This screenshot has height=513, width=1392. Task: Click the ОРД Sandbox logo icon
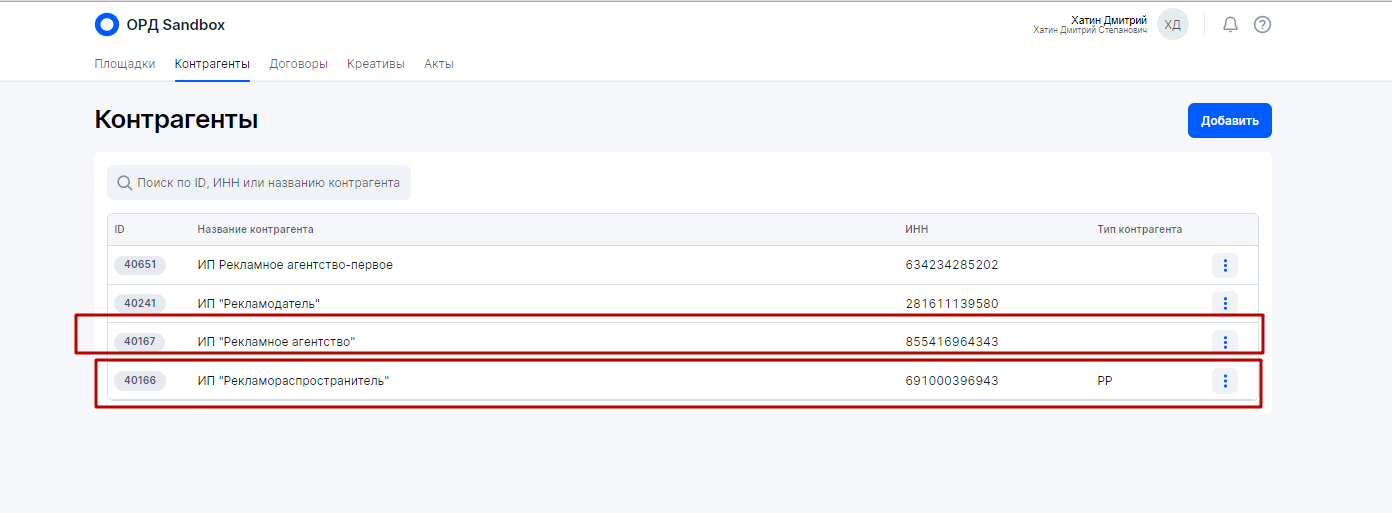point(106,25)
